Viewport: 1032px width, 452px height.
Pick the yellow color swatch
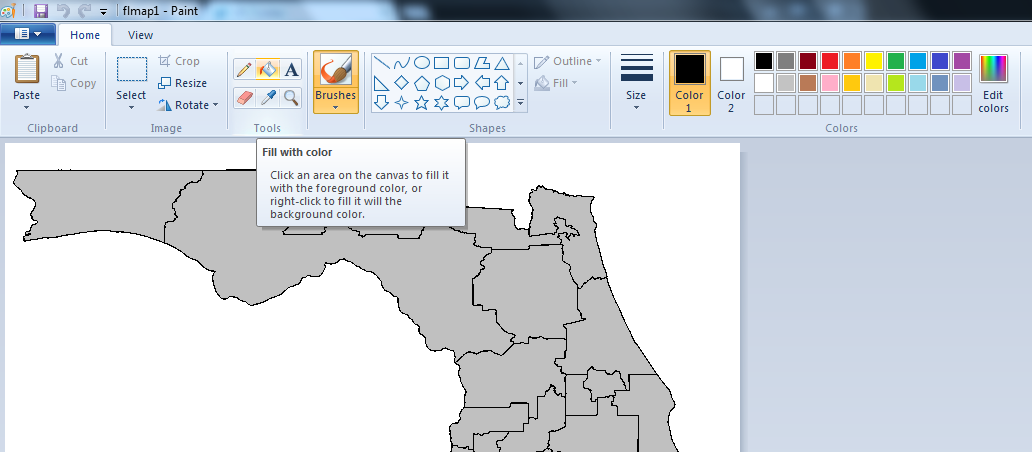pyautogui.click(x=874, y=61)
